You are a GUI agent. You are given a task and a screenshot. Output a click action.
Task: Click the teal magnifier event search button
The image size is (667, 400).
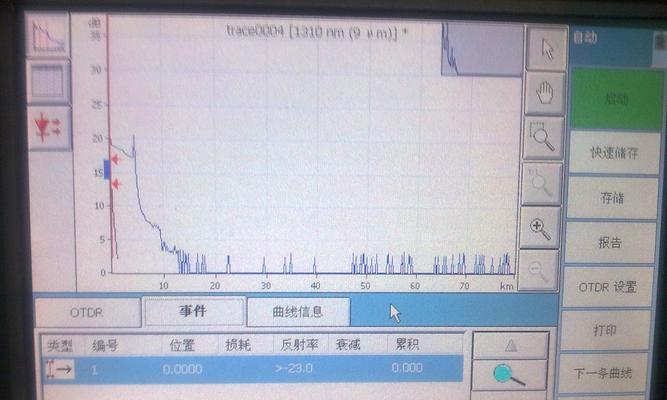coord(509,374)
